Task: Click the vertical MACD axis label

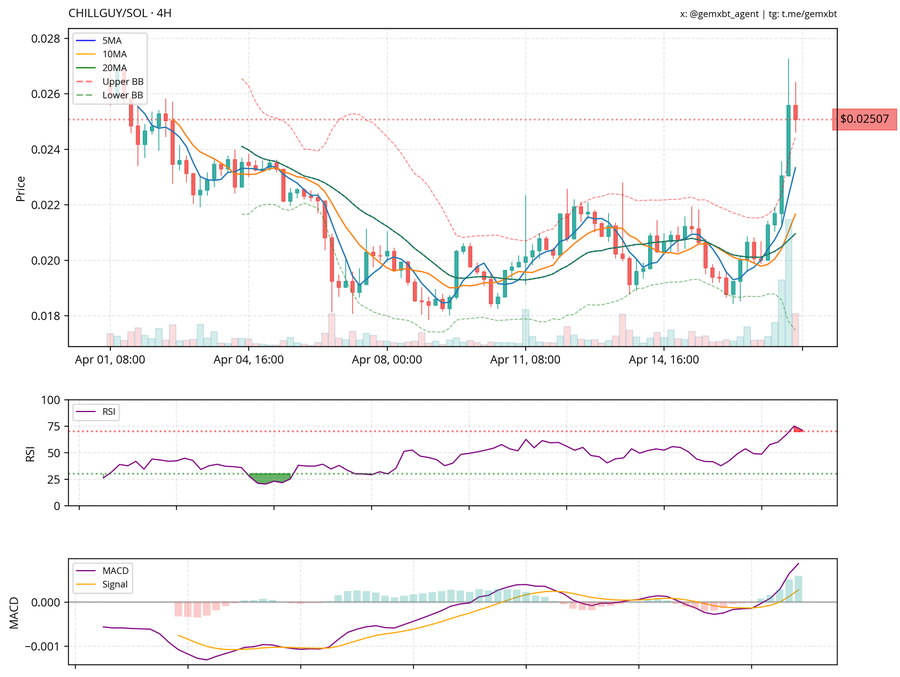Action: tap(14, 612)
